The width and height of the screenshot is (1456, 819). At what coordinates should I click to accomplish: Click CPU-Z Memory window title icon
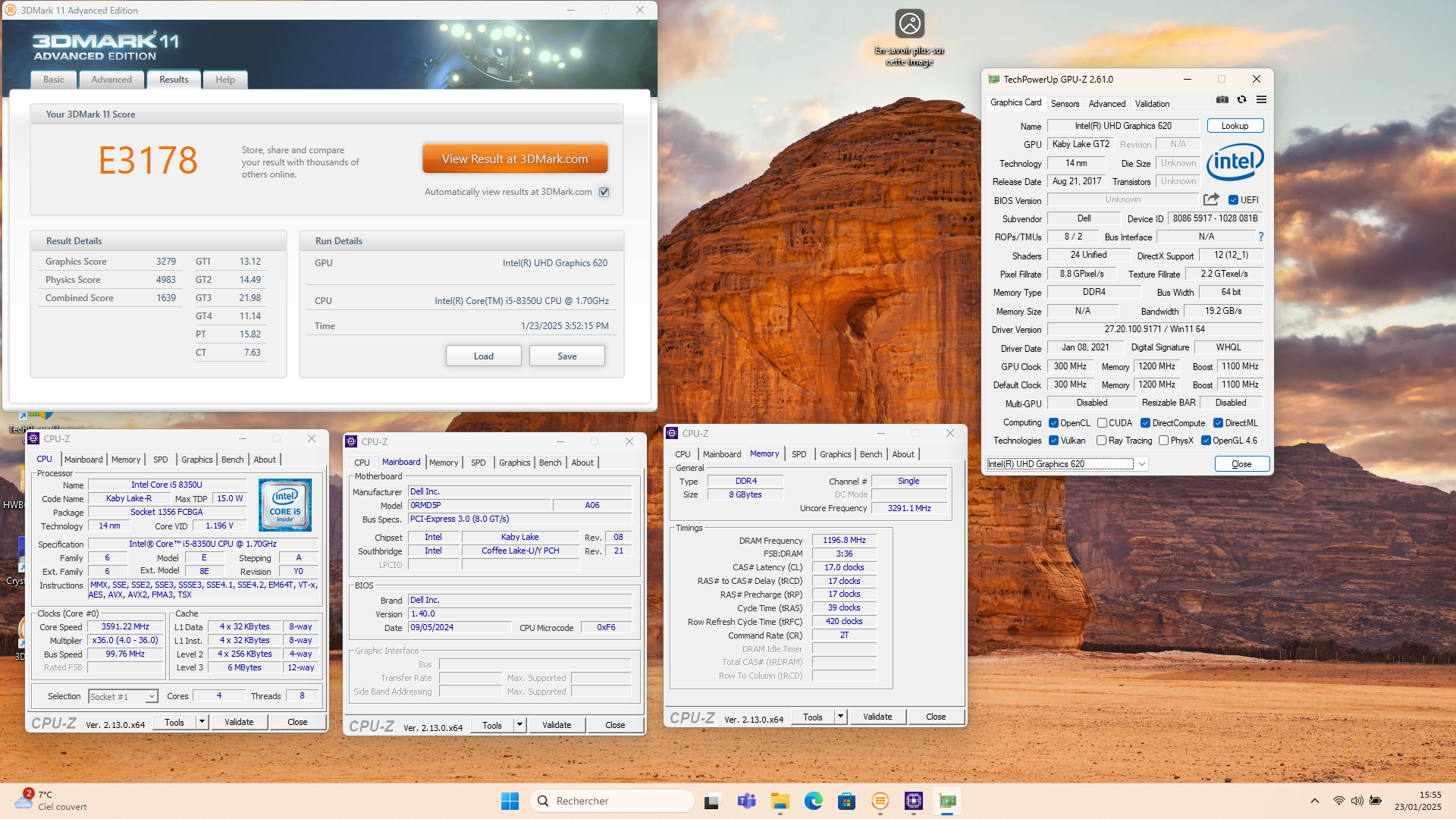point(672,433)
